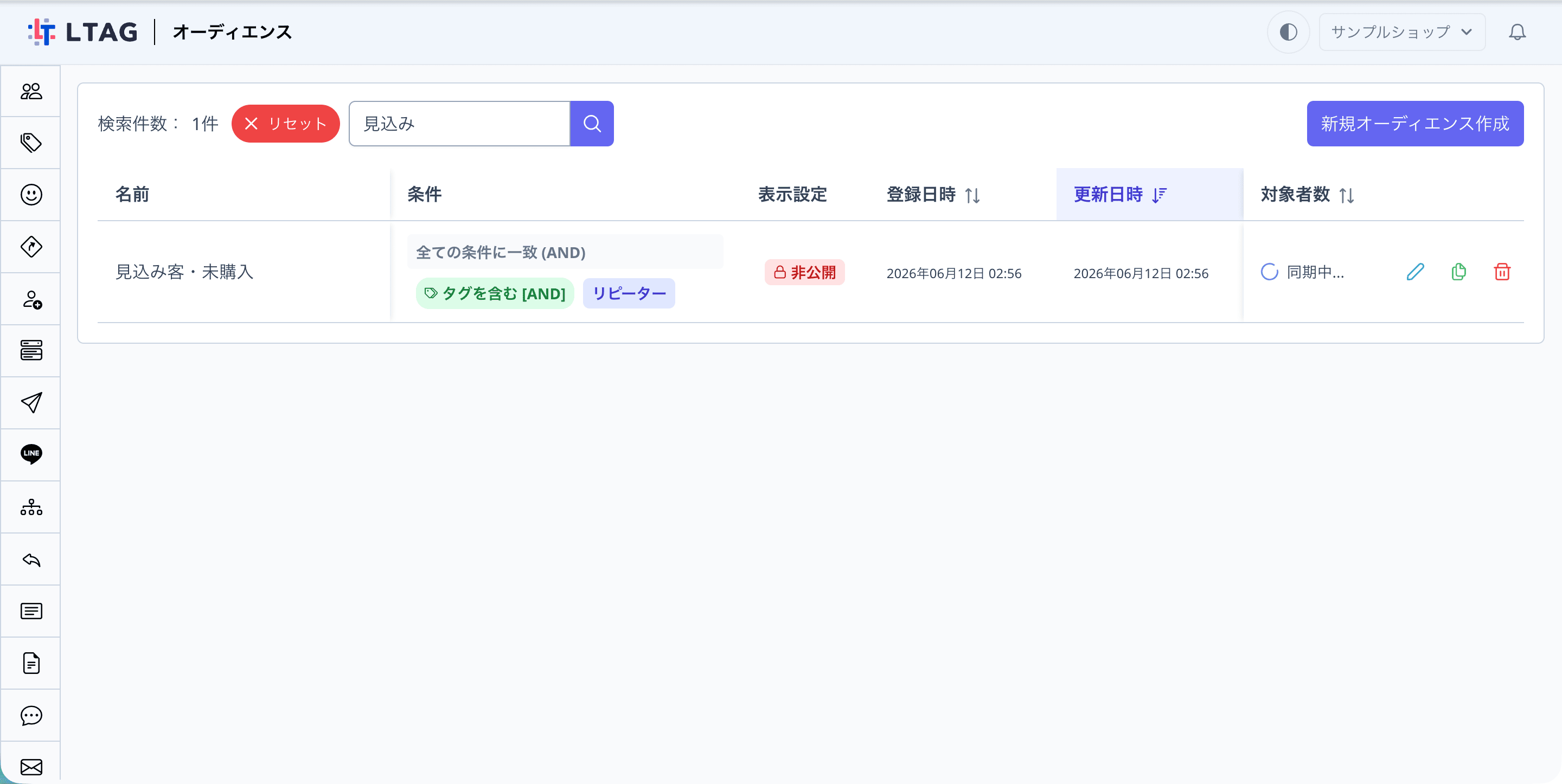The height and width of the screenshot is (784, 1562).
Task: Expand the サンプルショップ shop dropdown
Action: coord(1402,31)
